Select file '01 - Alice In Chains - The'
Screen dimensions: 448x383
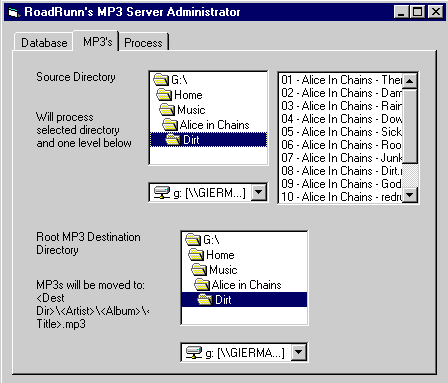coord(341,80)
